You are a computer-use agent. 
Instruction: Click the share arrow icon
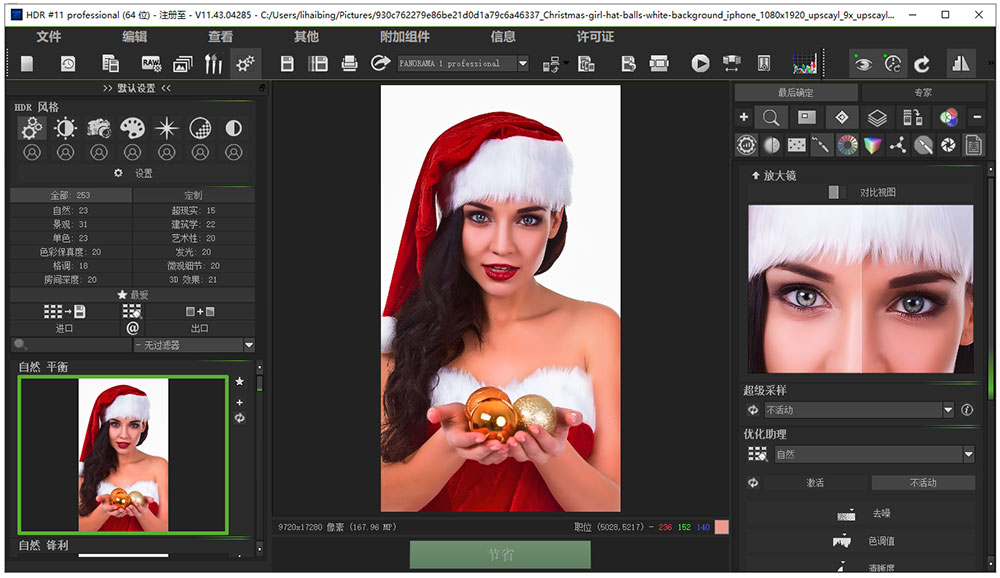pyautogui.click(x=380, y=63)
